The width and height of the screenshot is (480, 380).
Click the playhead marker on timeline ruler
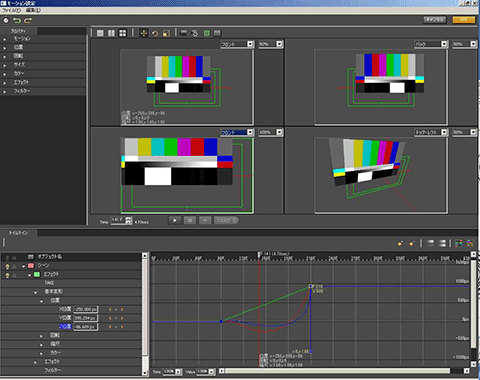point(259,255)
